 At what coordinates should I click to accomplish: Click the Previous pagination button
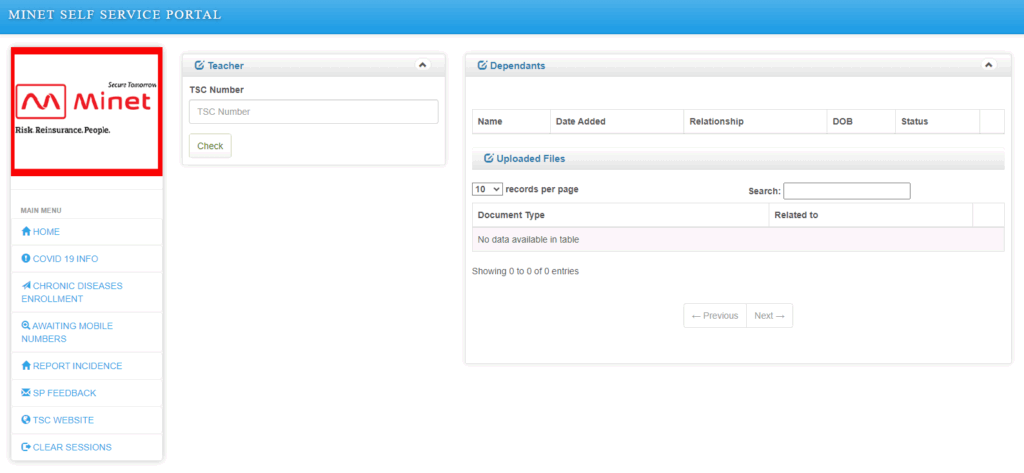click(715, 316)
